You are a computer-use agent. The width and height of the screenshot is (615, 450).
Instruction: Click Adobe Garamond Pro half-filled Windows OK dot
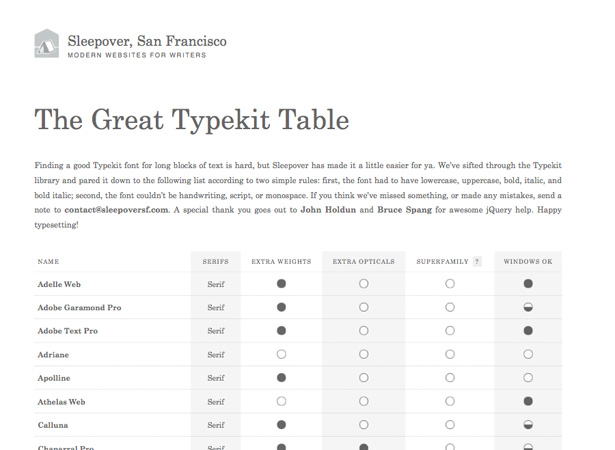528,307
